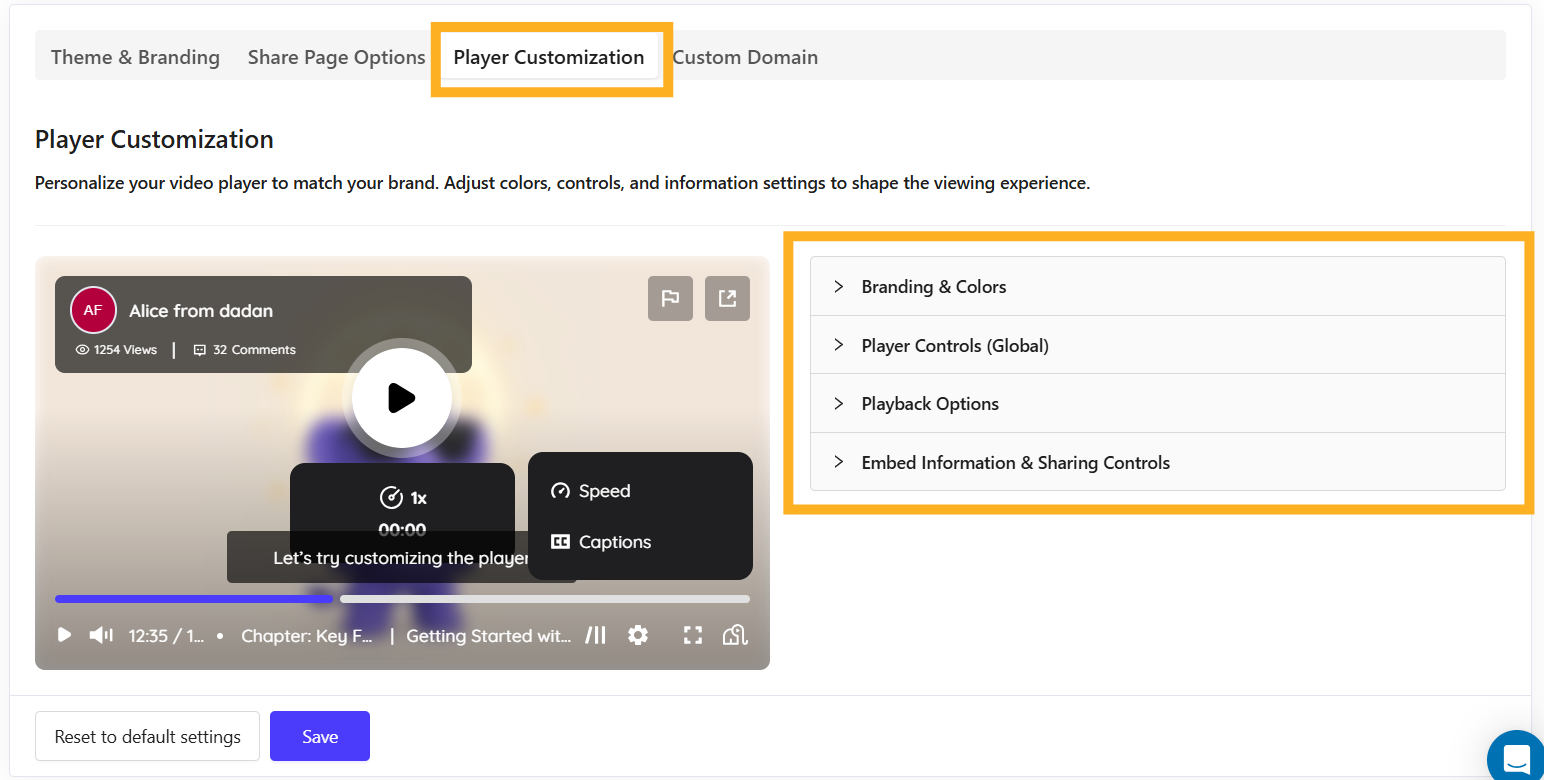Click the elephant logo icon in the player
The width and height of the screenshot is (1544, 780).
pos(735,635)
